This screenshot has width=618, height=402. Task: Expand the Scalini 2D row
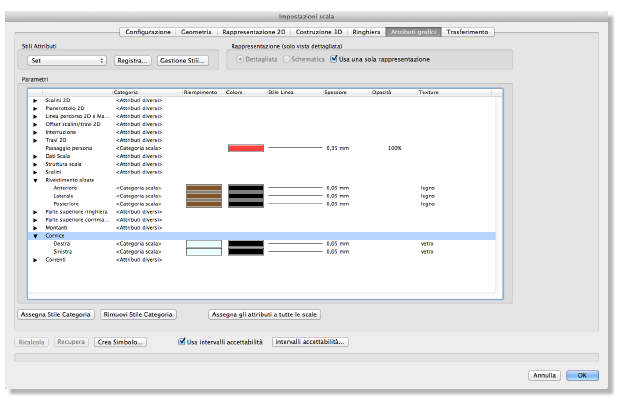click(x=35, y=100)
